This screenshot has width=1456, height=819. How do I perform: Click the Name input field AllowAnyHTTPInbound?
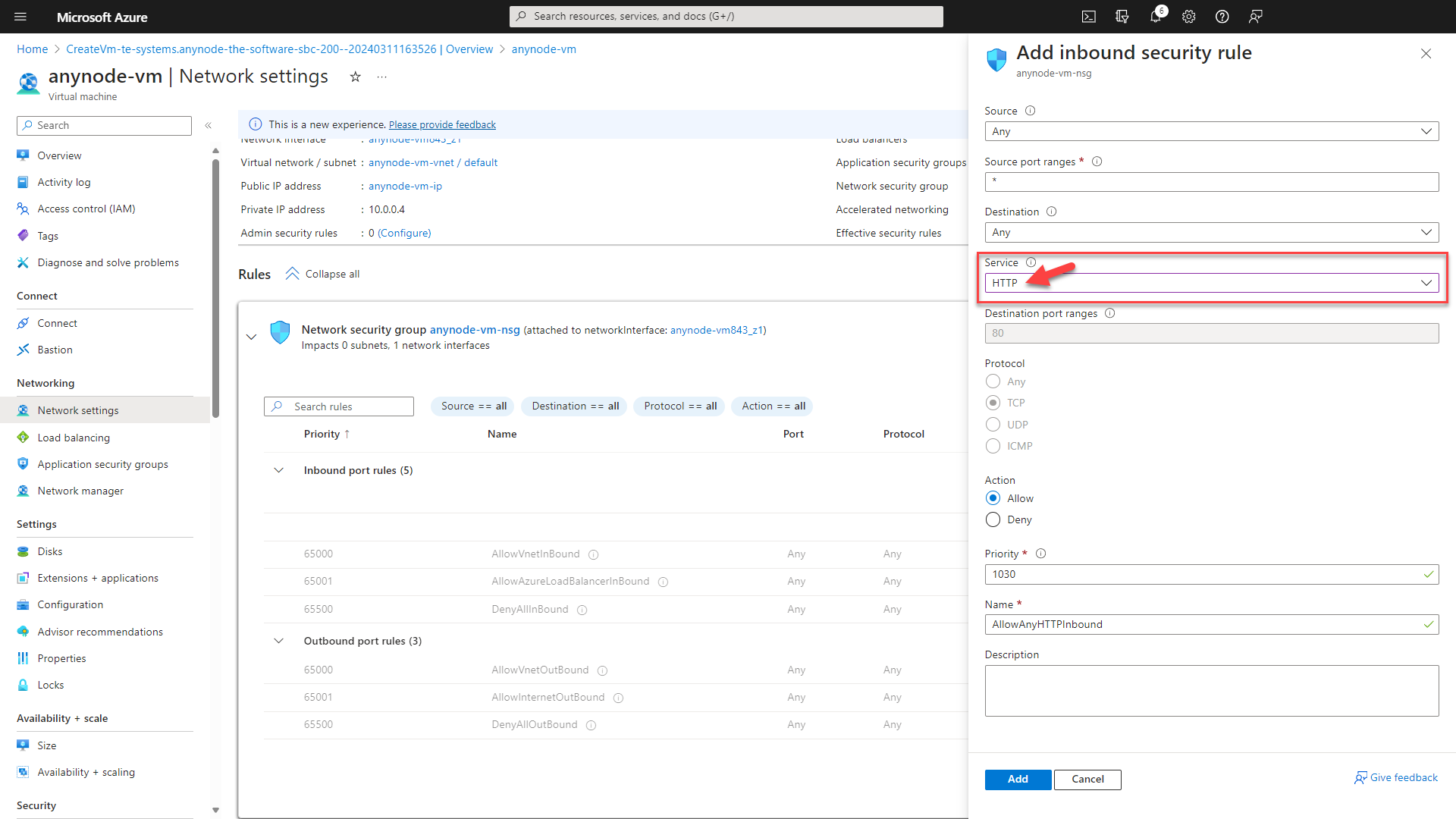[x=1211, y=624]
